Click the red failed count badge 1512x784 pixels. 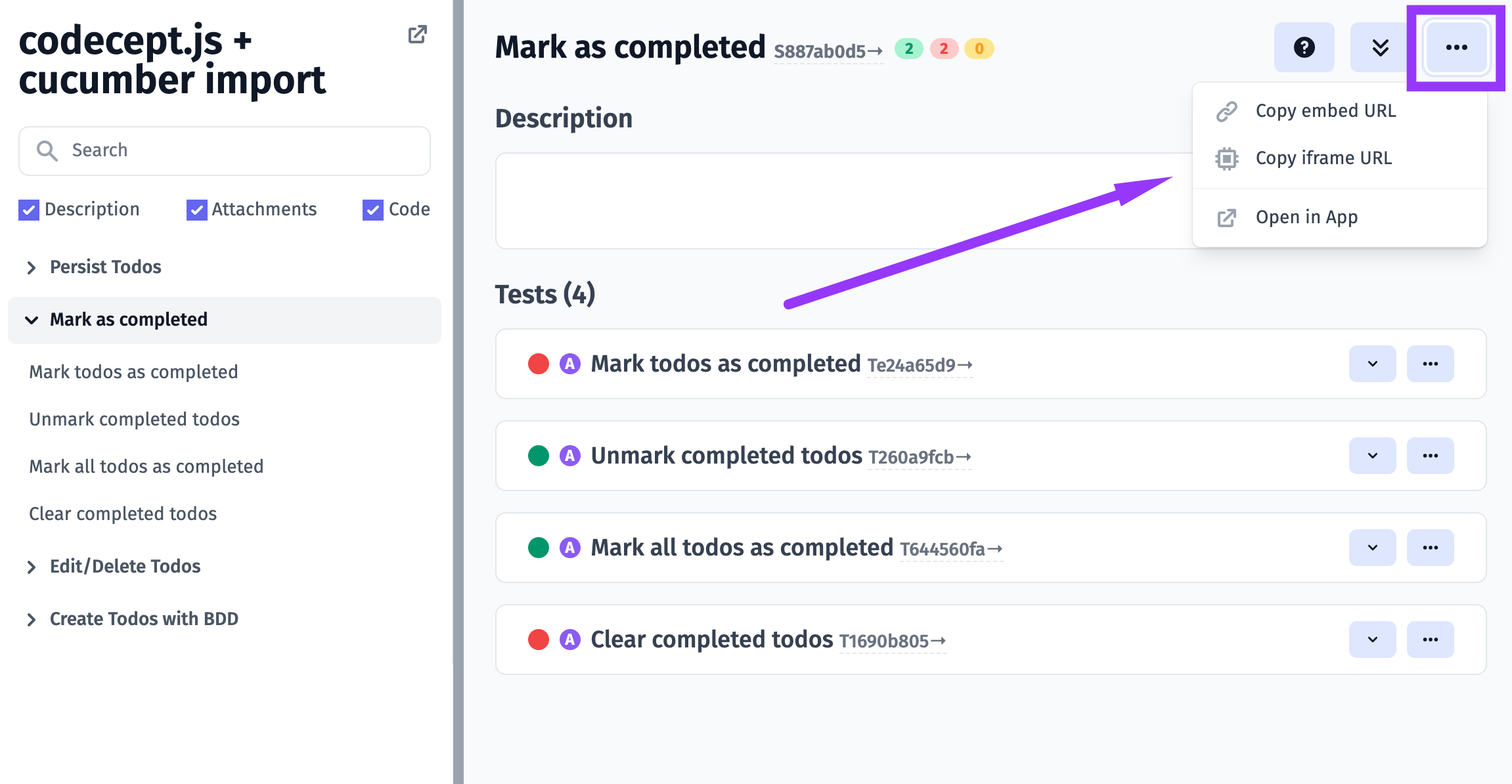coord(944,49)
